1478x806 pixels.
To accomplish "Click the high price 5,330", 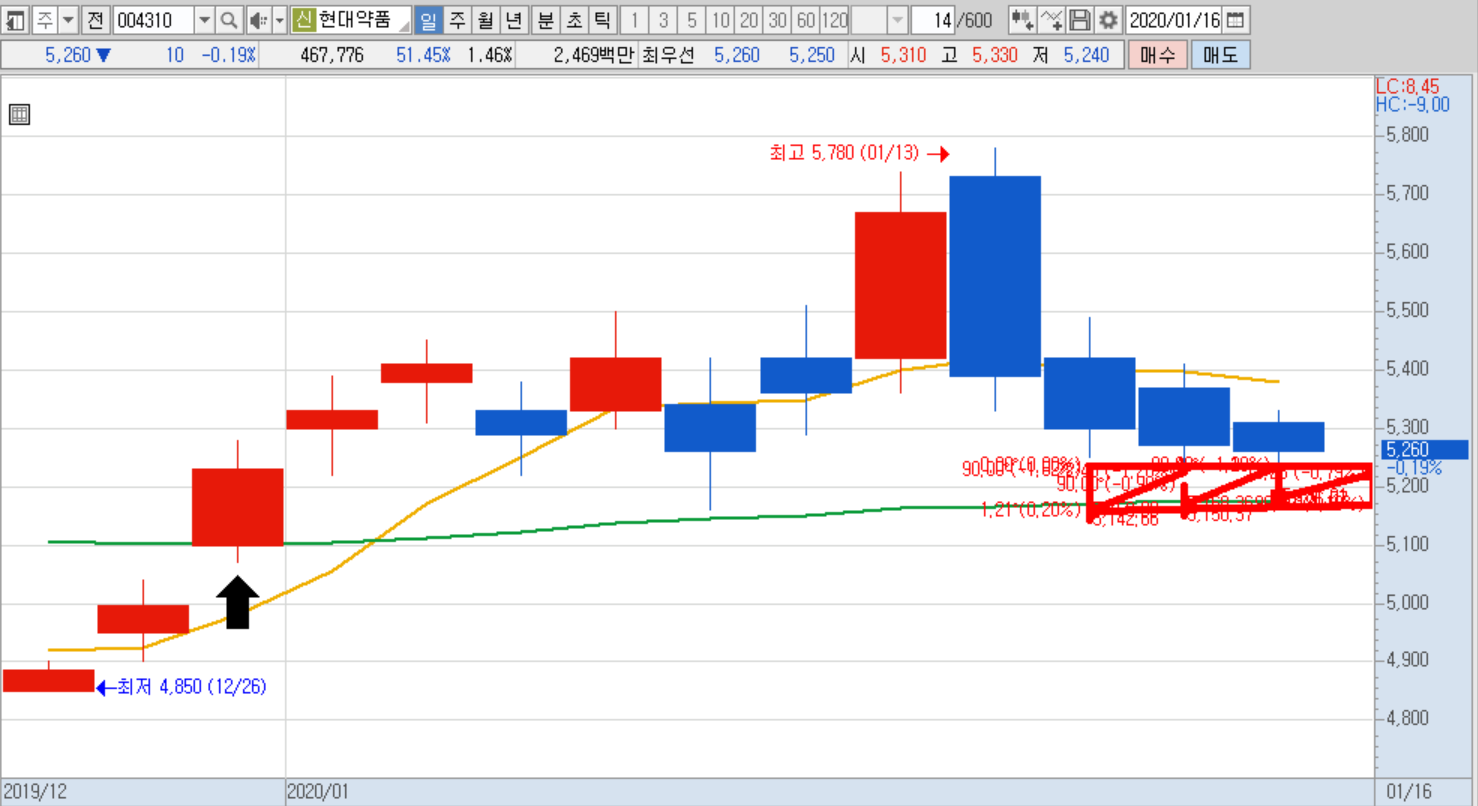I will [x=995, y=55].
